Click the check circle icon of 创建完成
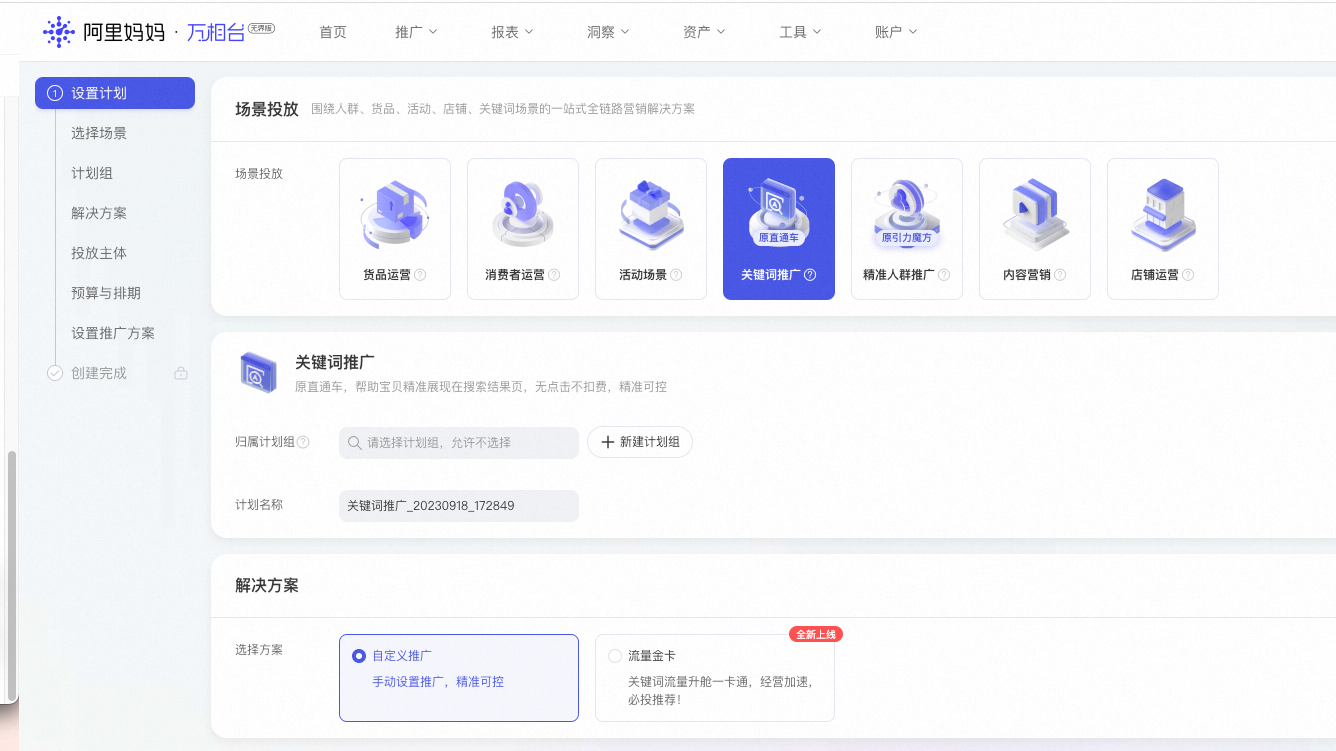The height and width of the screenshot is (751, 1336). (x=55, y=373)
